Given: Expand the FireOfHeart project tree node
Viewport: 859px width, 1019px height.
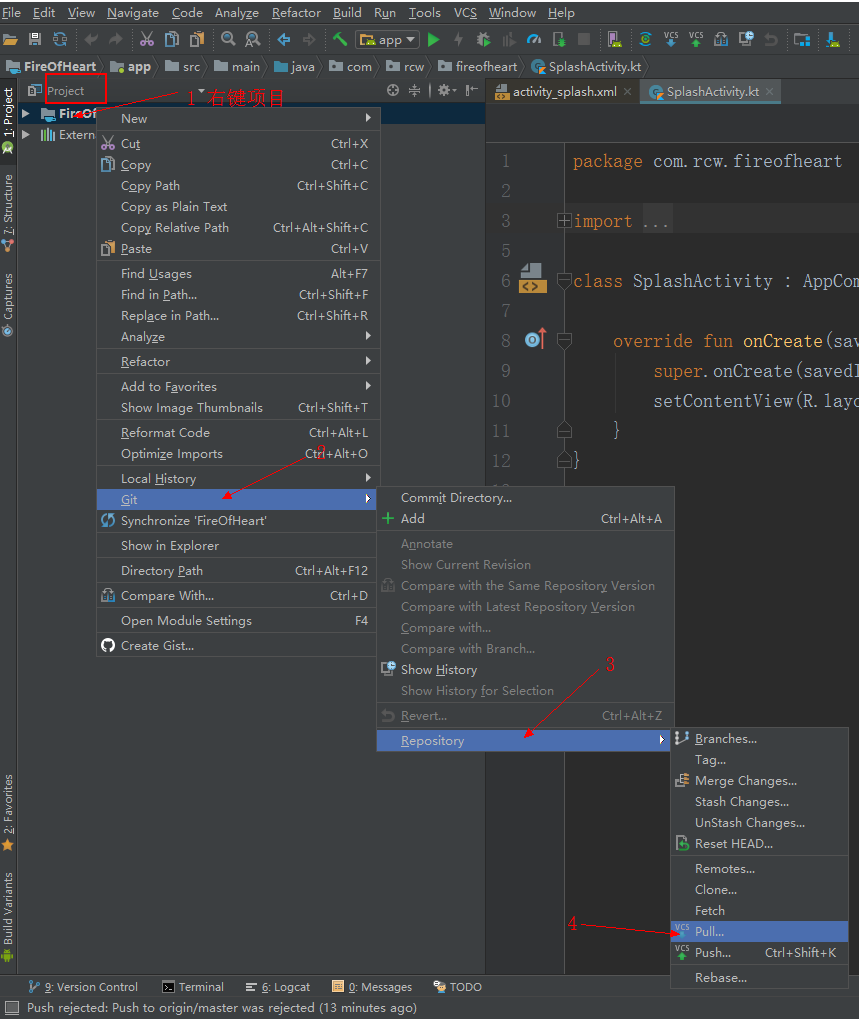Looking at the screenshot, I should pyautogui.click(x=25, y=114).
